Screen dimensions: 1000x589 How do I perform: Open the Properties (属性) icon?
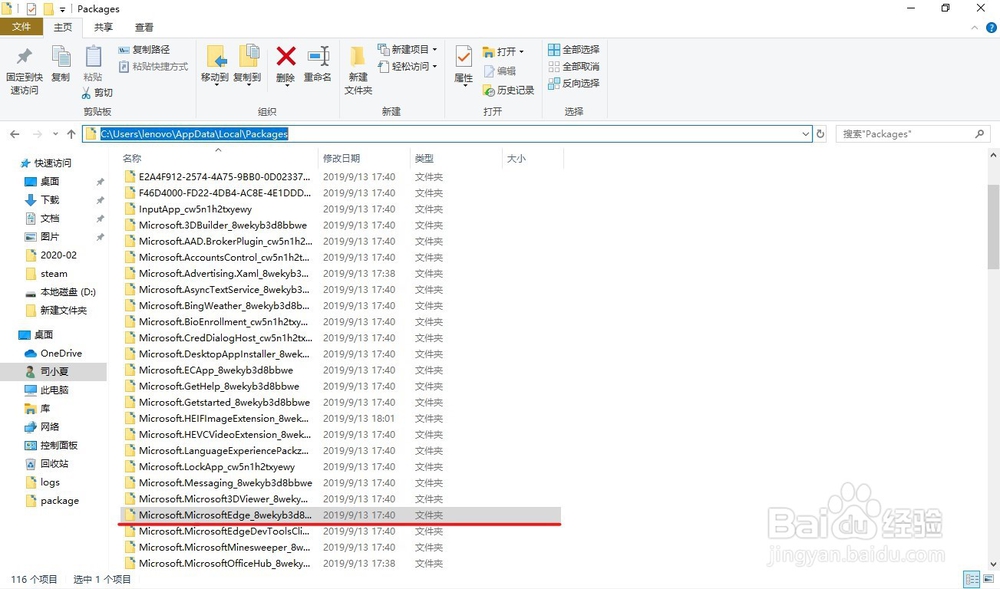tap(464, 57)
